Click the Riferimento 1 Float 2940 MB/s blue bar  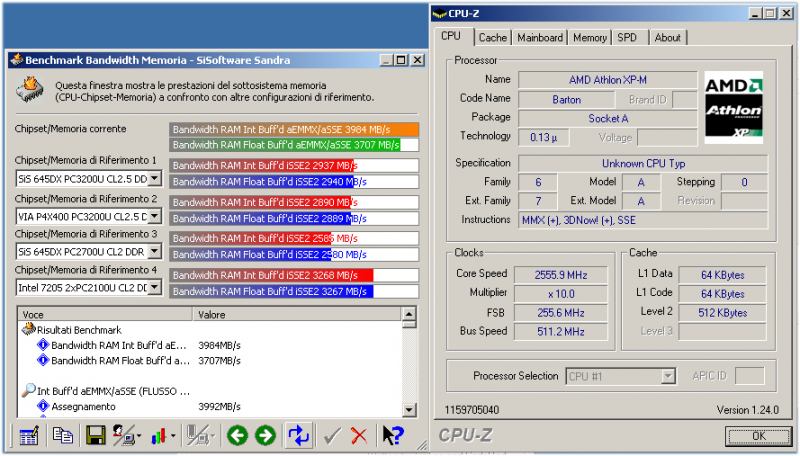tap(261, 182)
